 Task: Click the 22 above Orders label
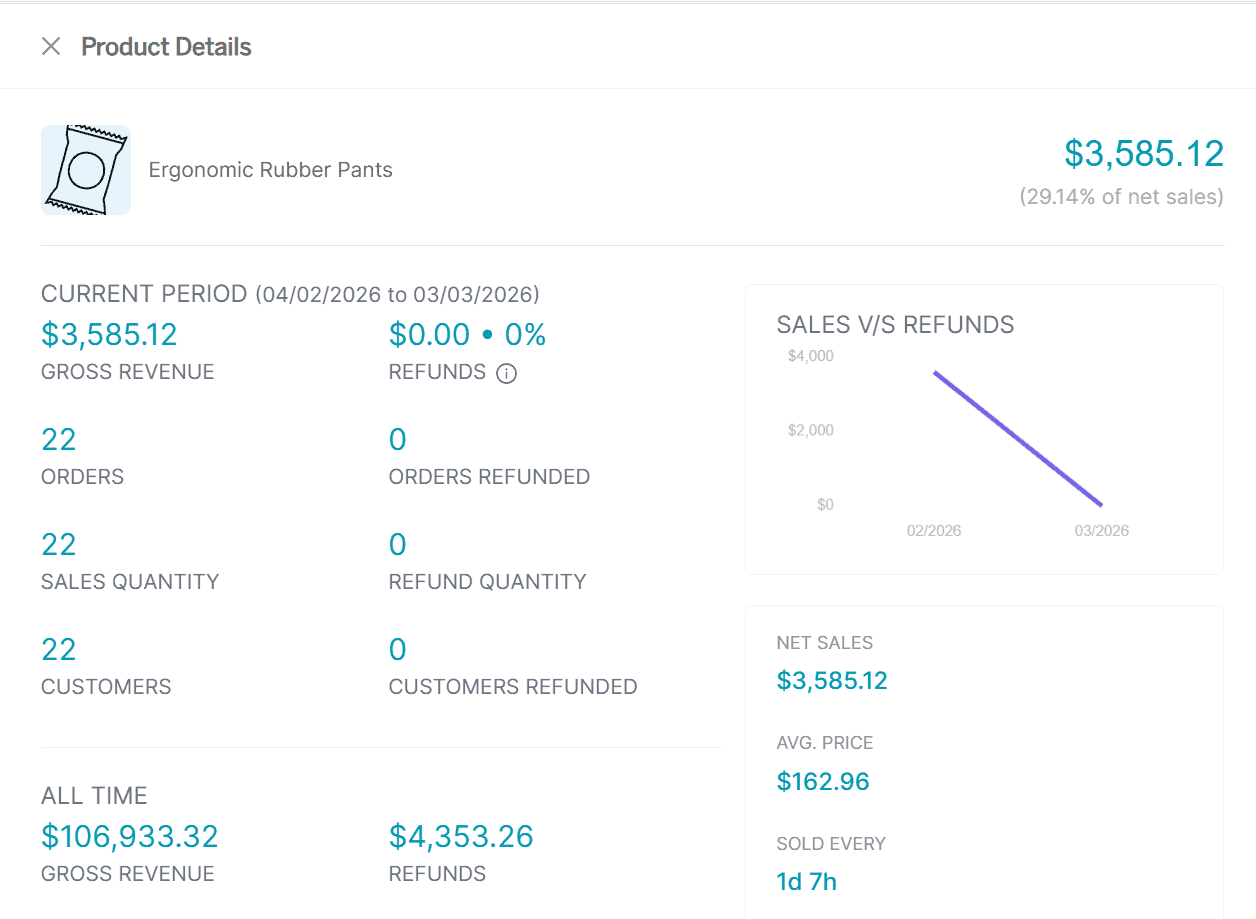(59, 440)
